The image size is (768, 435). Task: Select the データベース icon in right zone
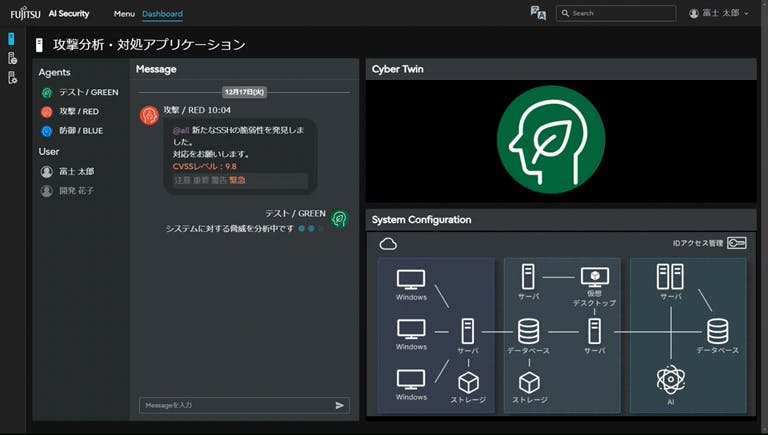[x=718, y=331]
